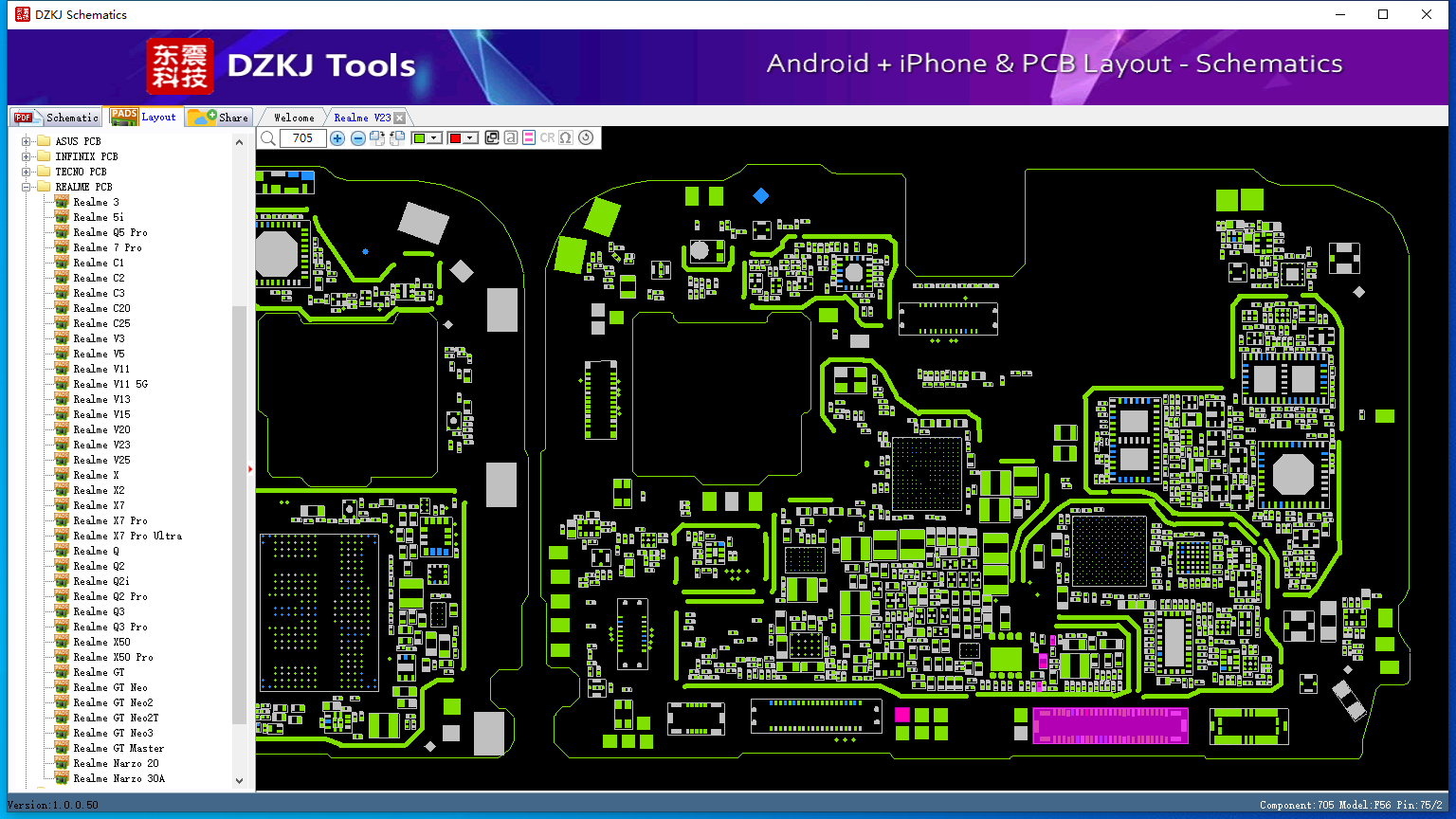Viewport: 1456px width, 819px height.
Task: Click the blue diamond marker on the board
Action: point(760,195)
